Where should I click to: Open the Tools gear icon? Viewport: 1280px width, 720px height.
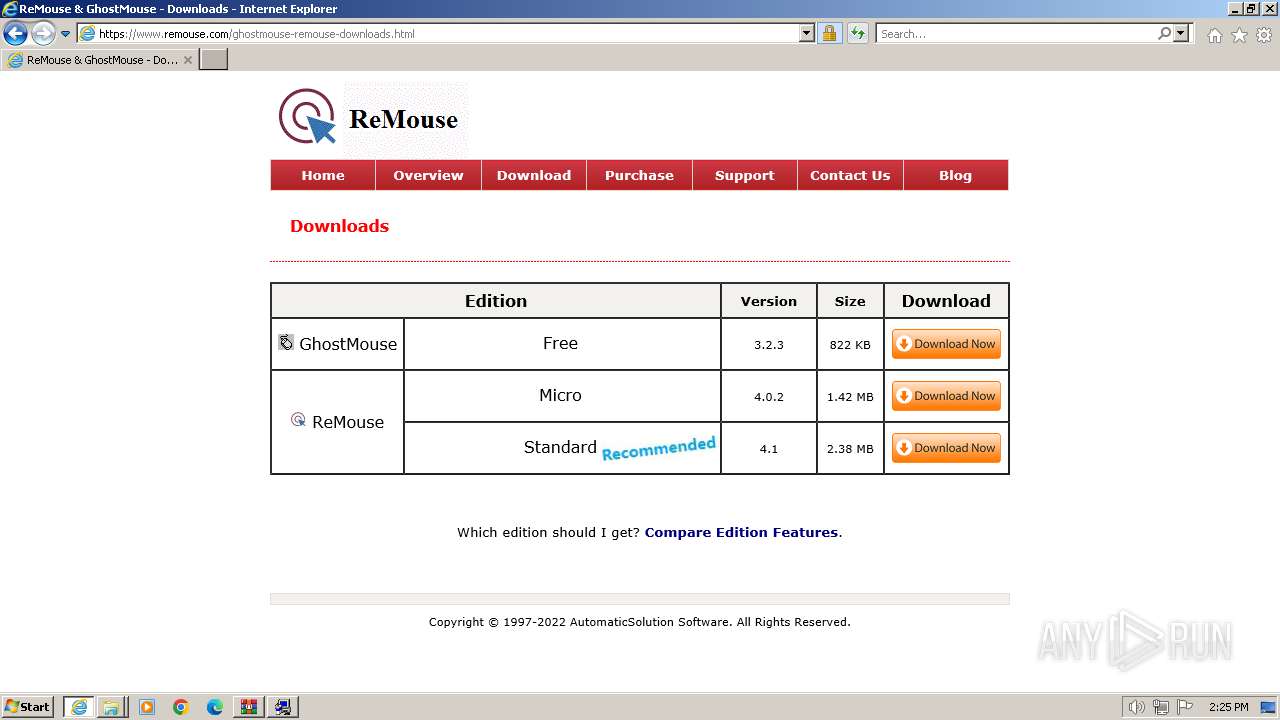[x=1264, y=35]
